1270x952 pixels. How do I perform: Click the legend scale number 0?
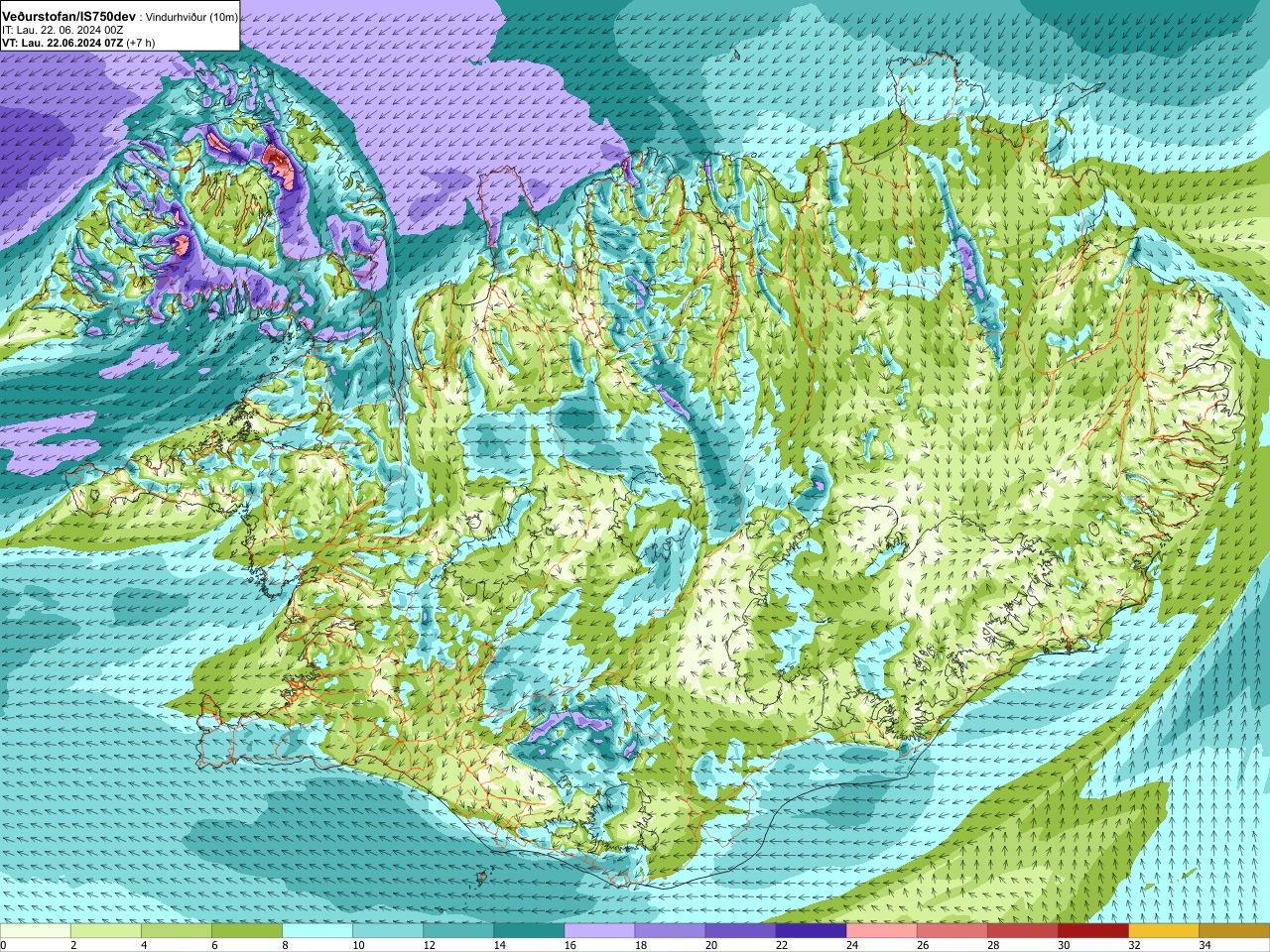point(4,945)
